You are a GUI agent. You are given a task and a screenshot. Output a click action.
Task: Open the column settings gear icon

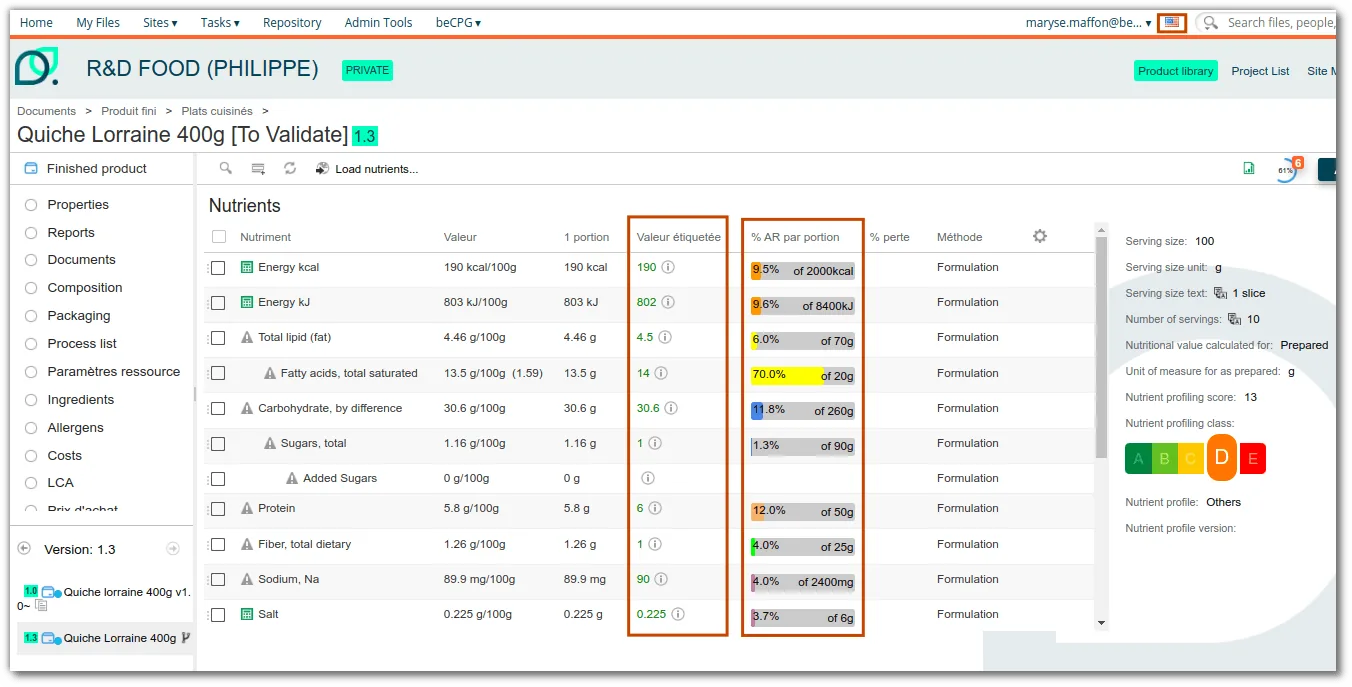click(1040, 236)
